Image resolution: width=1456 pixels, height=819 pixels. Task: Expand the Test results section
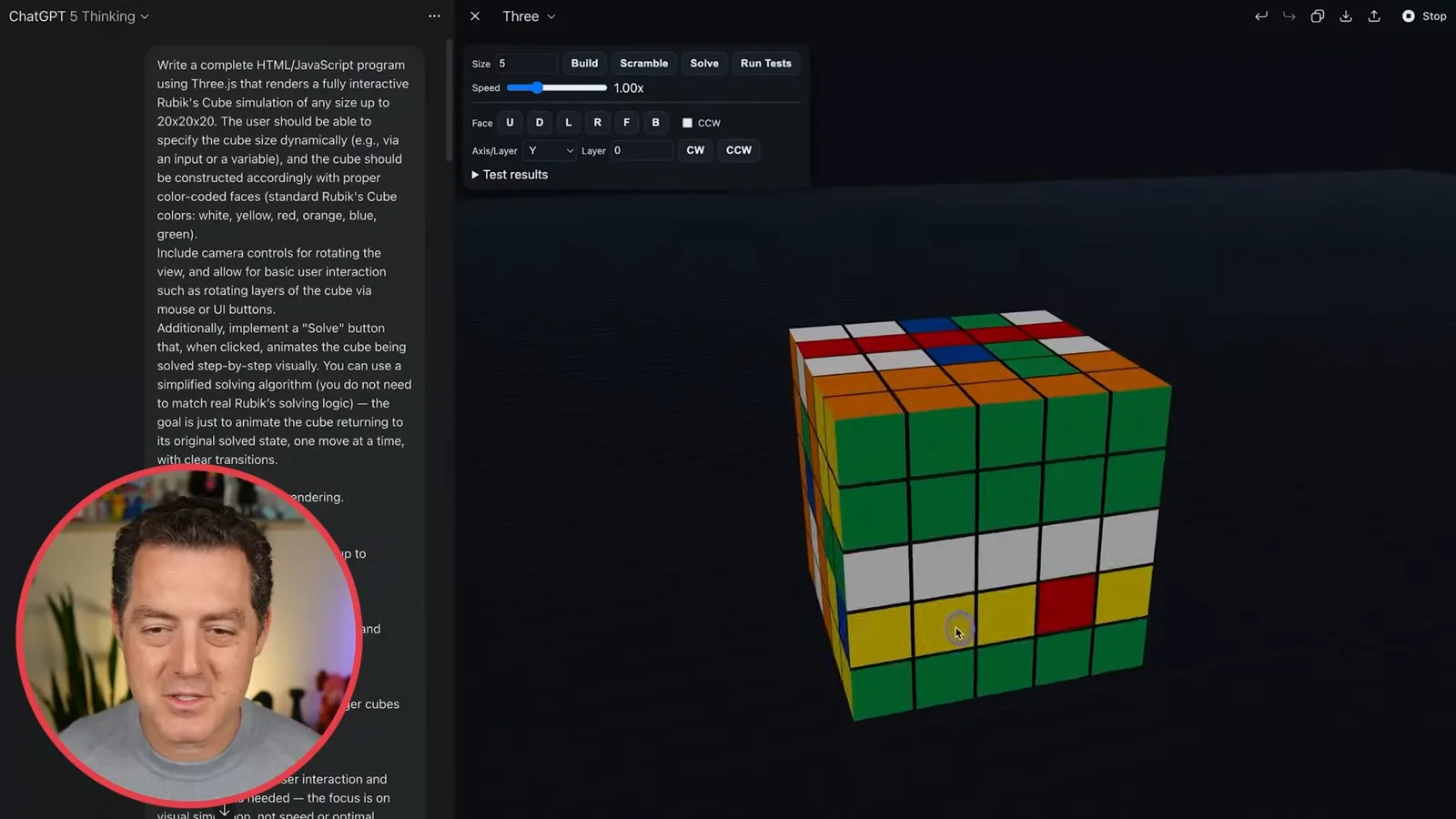coord(510,175)
